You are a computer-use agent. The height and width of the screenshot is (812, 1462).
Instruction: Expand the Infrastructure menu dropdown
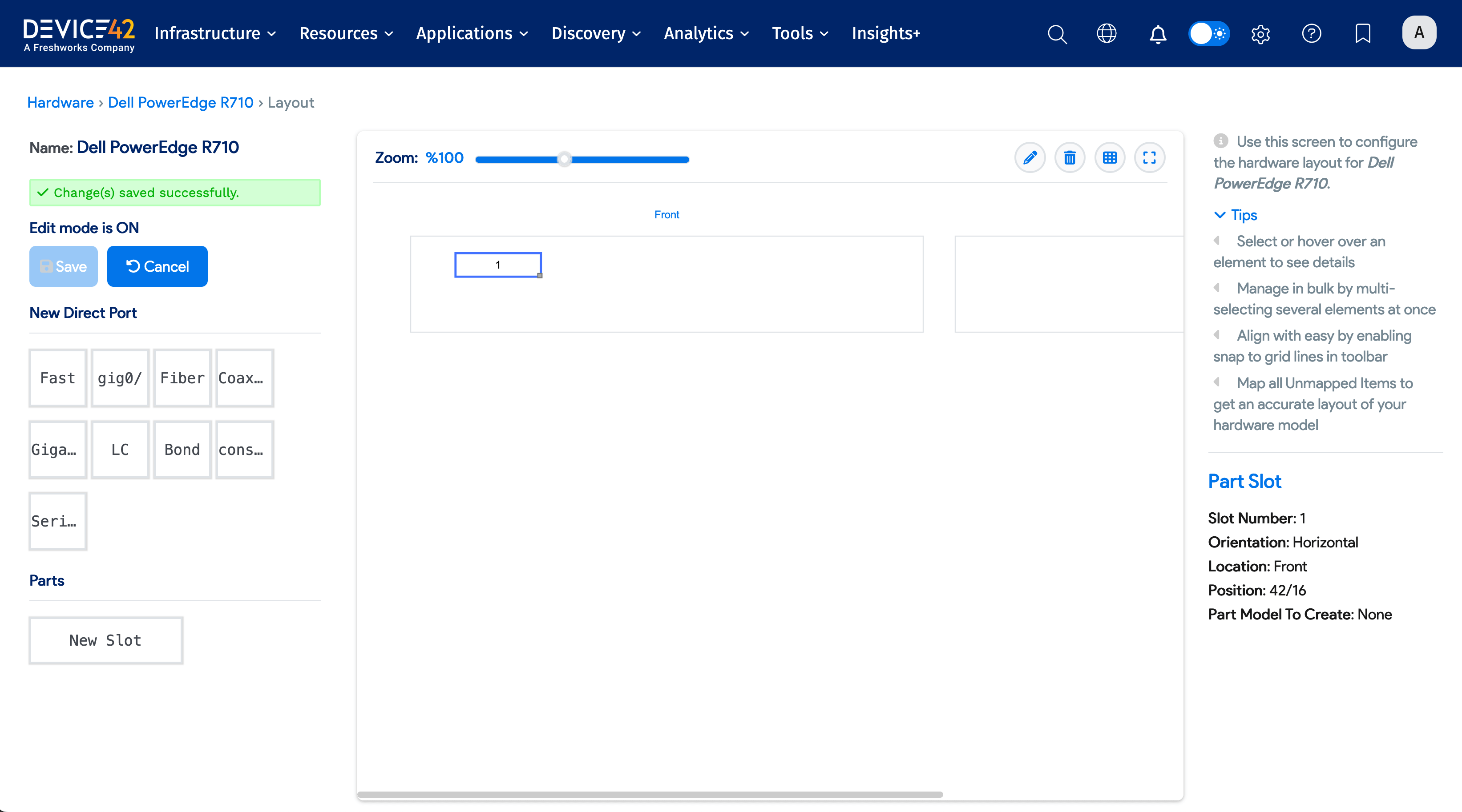(x=215, y=33)
